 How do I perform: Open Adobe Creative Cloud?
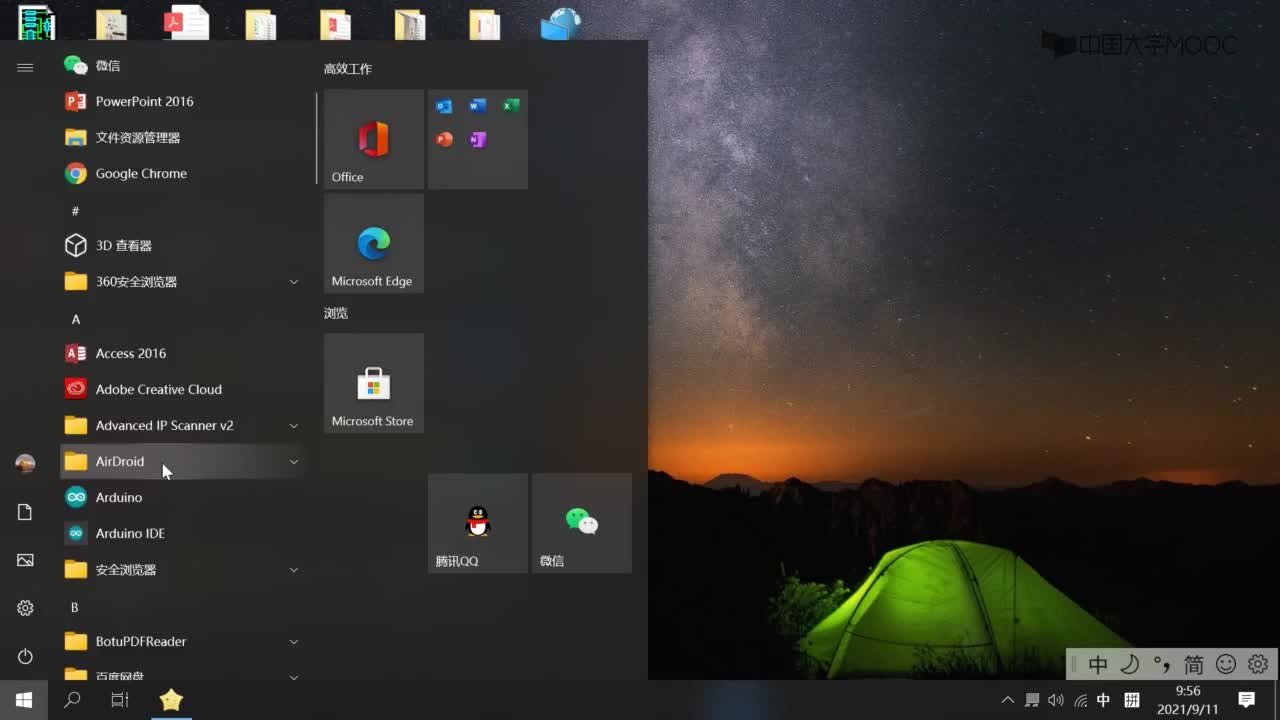[181, 389]
